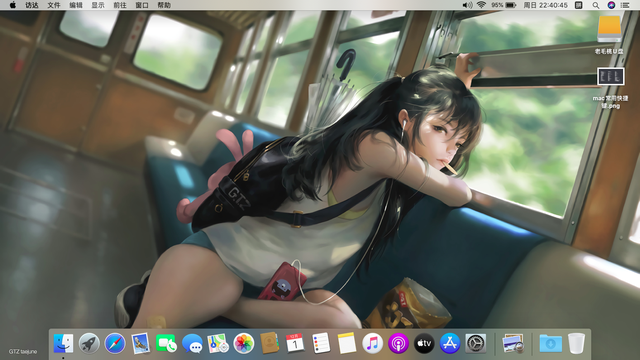Open FaceTime from the Dock
Screen dimensions: 640x360
coord(166,343)
